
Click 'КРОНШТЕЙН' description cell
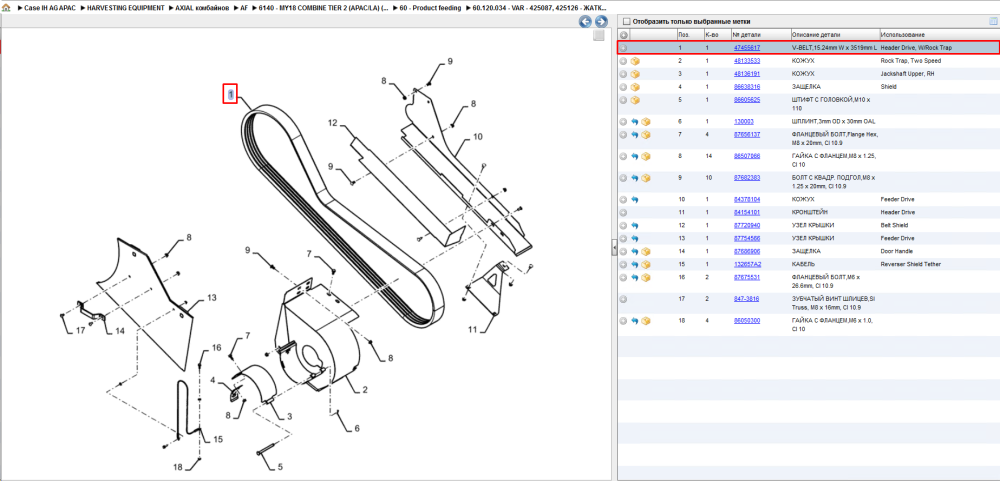click(810, 212)
